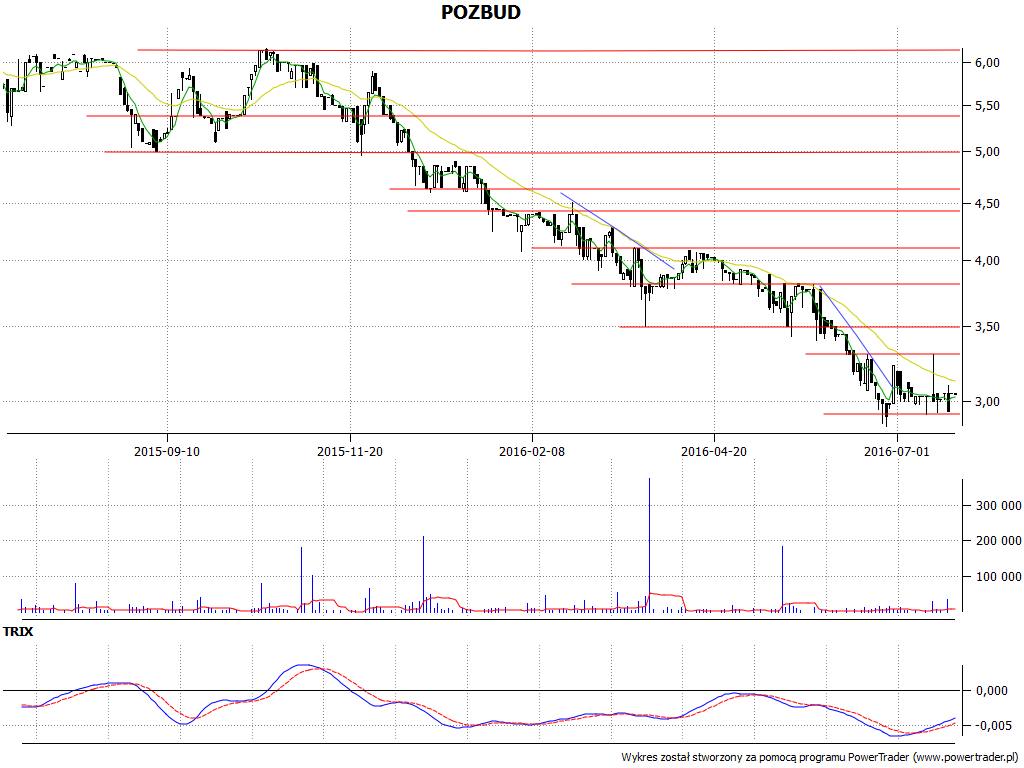Click the POZBUD chart title

point(481,12)
